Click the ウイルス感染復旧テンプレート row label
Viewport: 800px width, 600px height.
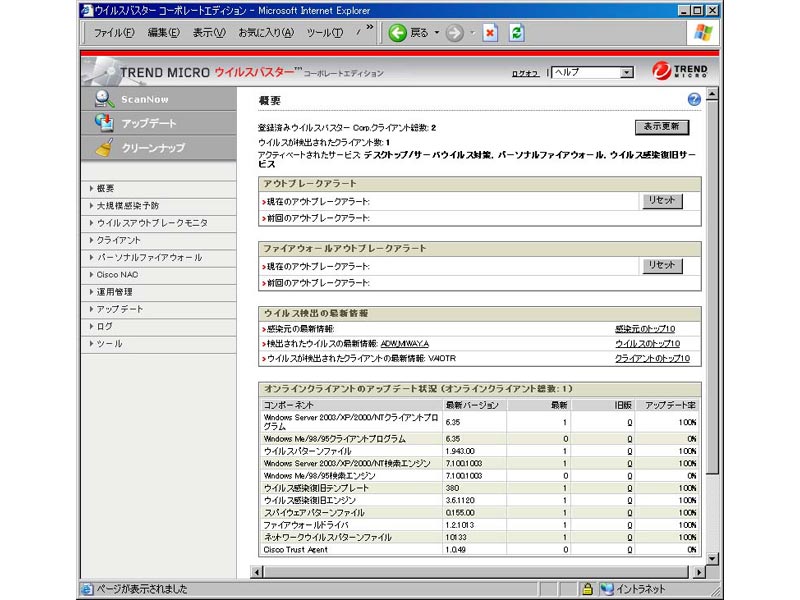pyautogui.click(x=316, y=488)
